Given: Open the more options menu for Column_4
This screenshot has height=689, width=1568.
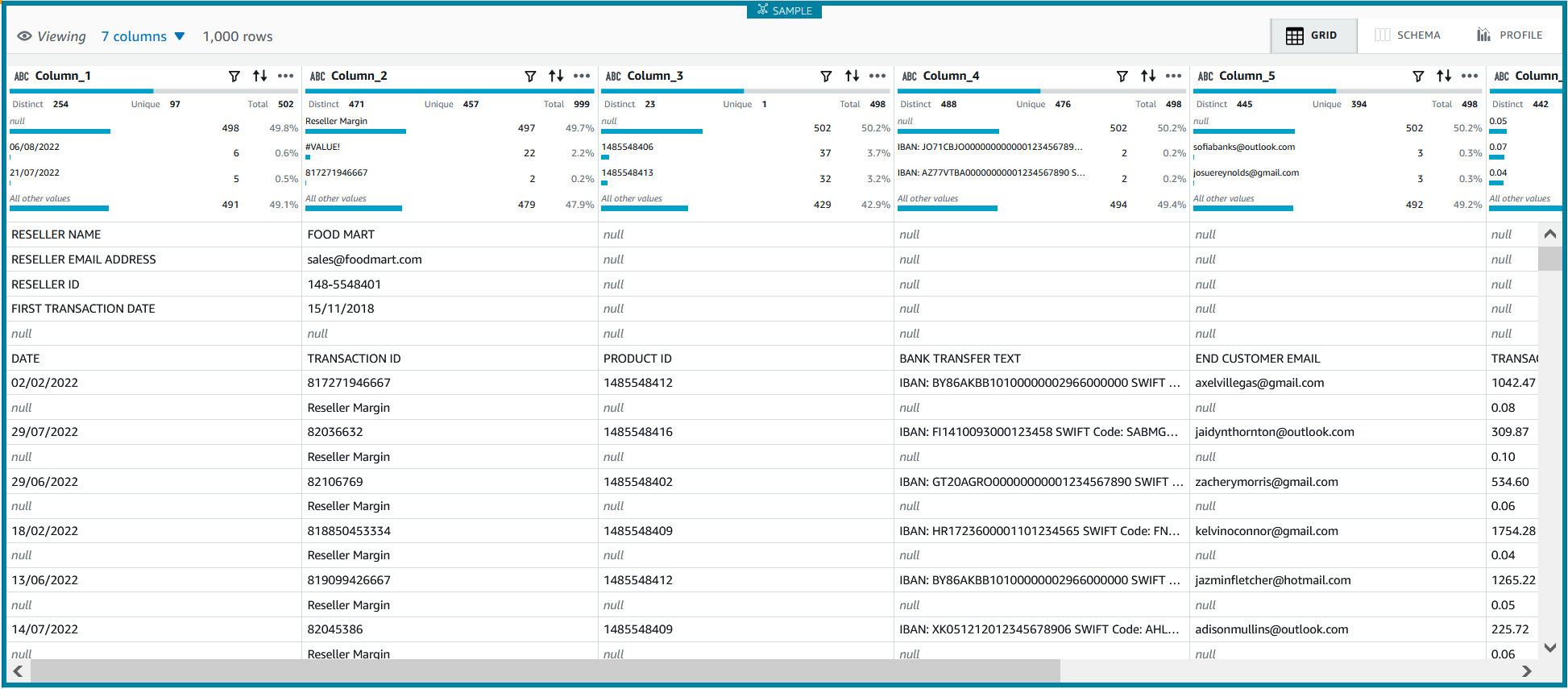Looking at the screenshot, I should pos(1174,76).
